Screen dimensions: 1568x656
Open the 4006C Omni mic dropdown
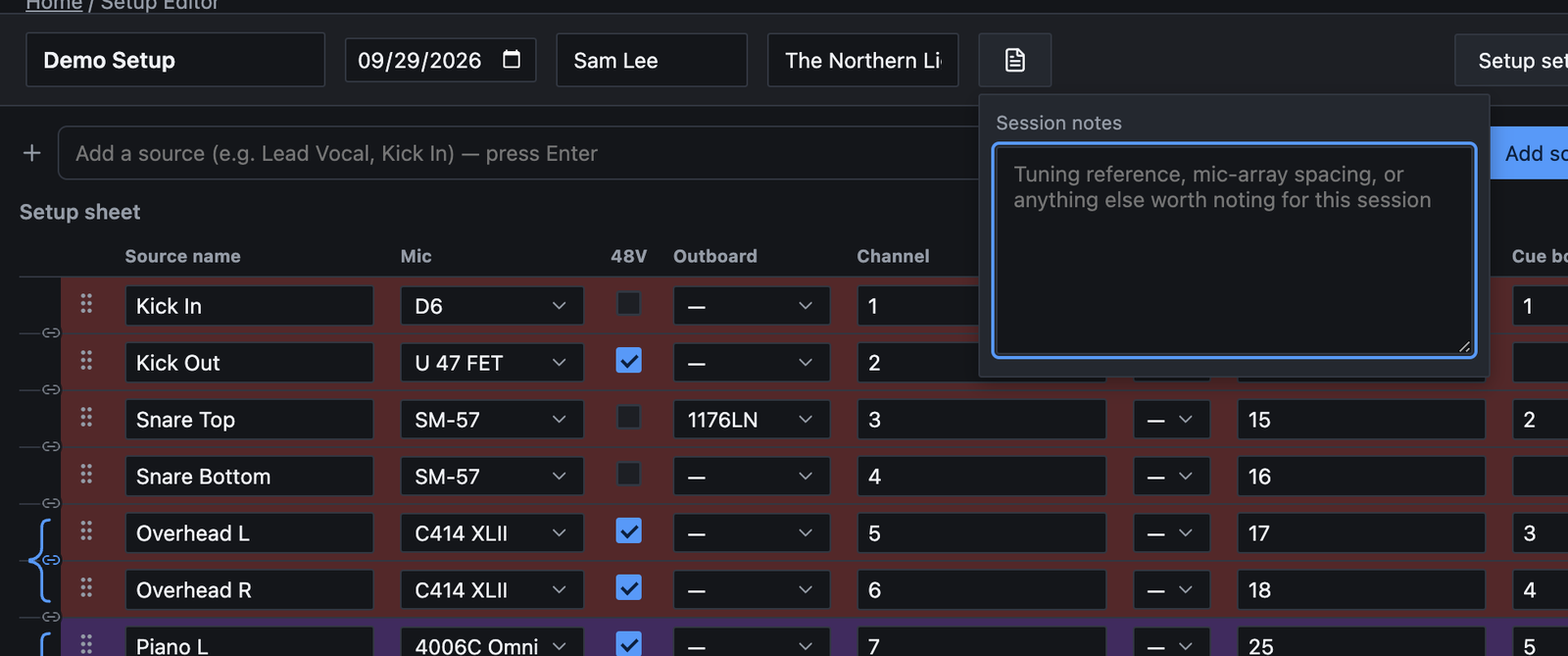click(x=492, y=642)
